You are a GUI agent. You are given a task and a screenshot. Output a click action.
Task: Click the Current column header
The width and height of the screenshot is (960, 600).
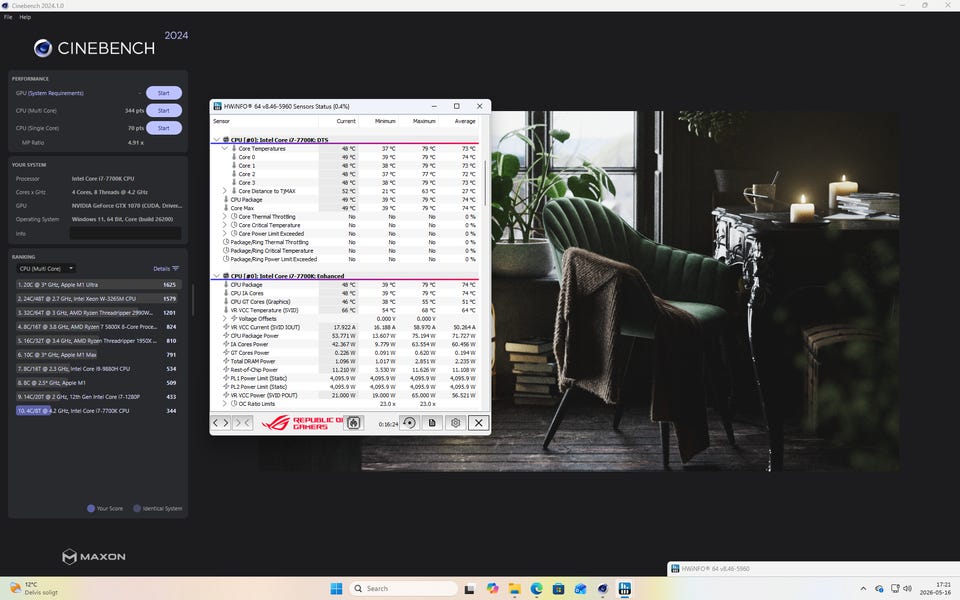pyautogui.click(x=345, y=121)
